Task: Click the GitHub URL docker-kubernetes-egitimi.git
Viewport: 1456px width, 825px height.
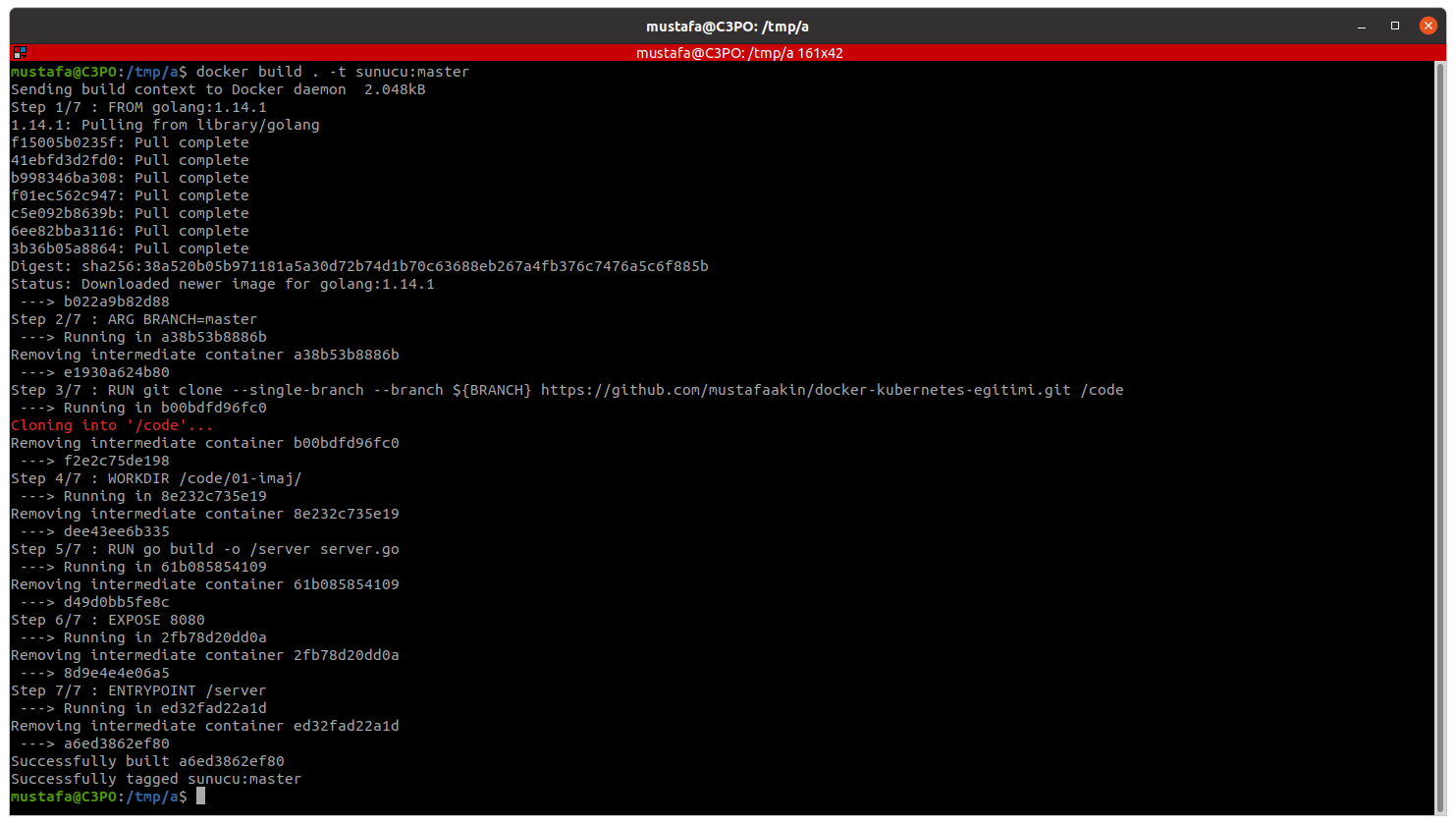Action: [x=806, y=390]
